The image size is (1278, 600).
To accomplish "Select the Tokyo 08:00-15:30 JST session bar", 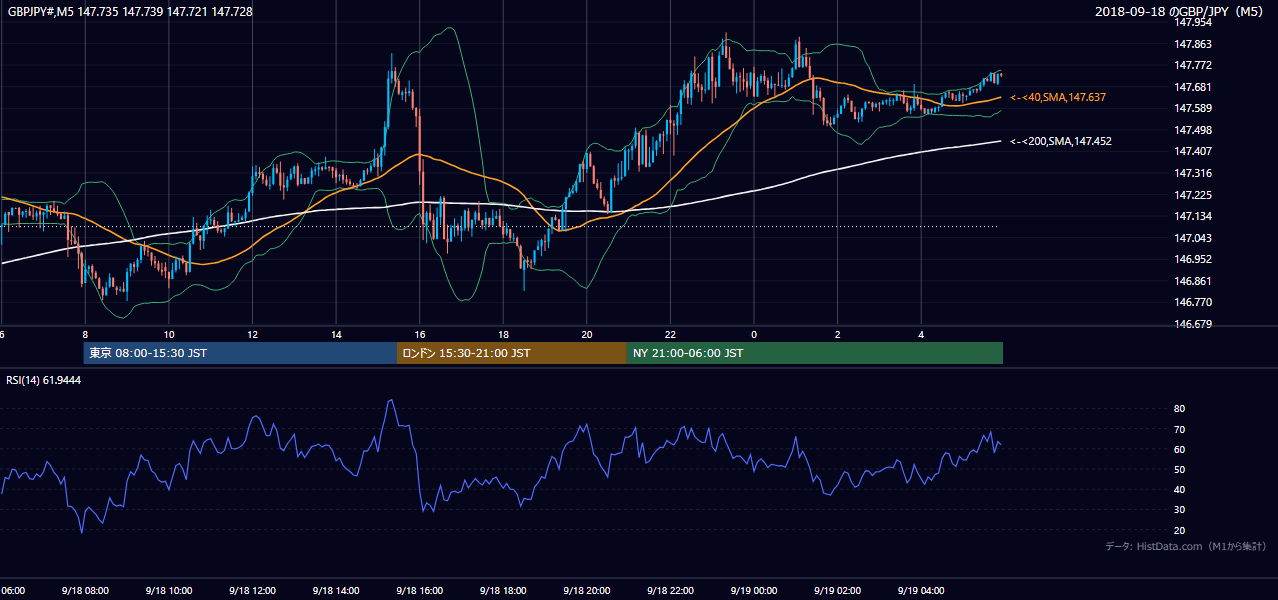I will (240, 353).
